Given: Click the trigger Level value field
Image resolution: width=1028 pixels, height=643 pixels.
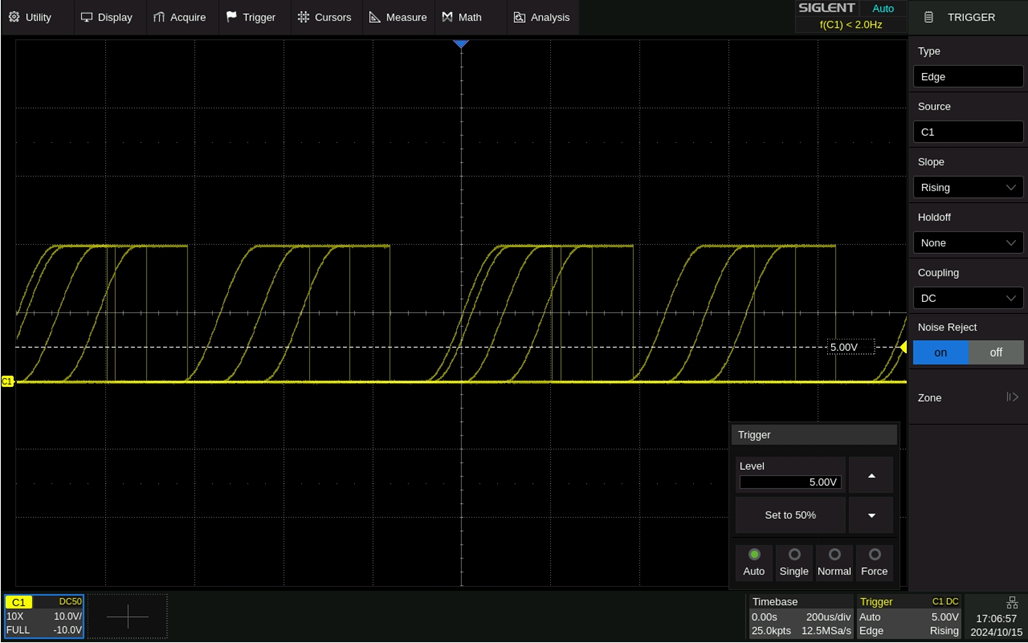Looking at the screenshot, I should point(790,482).
